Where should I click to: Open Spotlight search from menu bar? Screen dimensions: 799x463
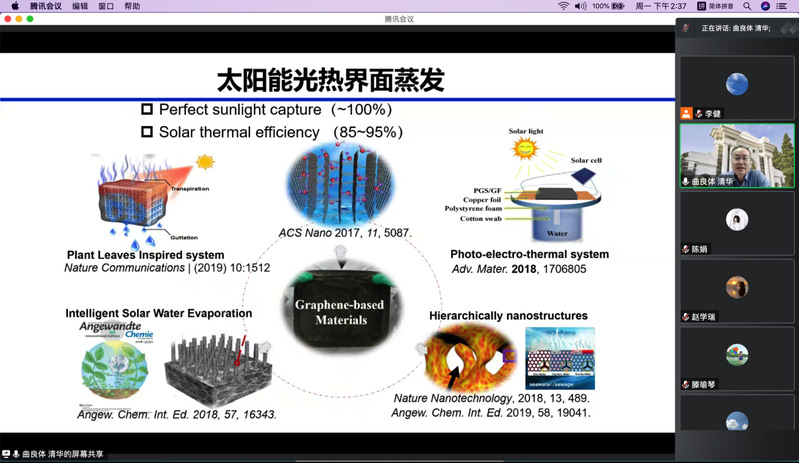[x=747, y=6]
